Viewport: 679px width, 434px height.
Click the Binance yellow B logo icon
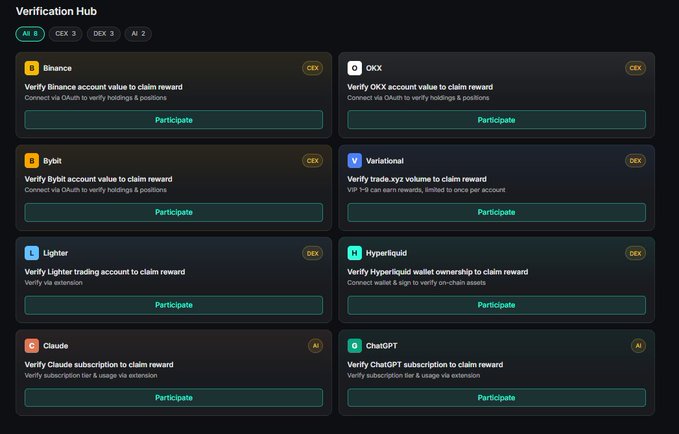point(32,68)
